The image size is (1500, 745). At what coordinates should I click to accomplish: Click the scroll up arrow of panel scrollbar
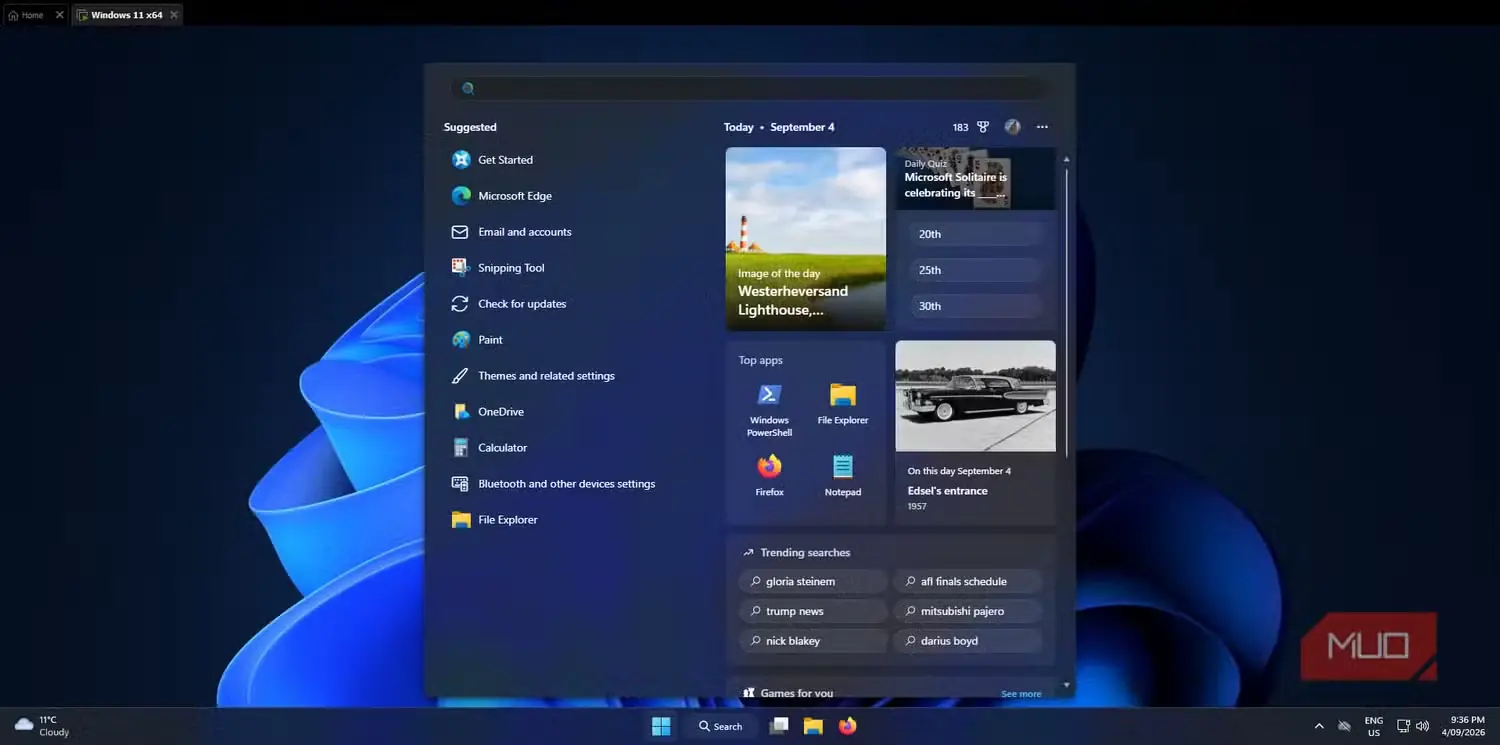(x=1066, y=159)
